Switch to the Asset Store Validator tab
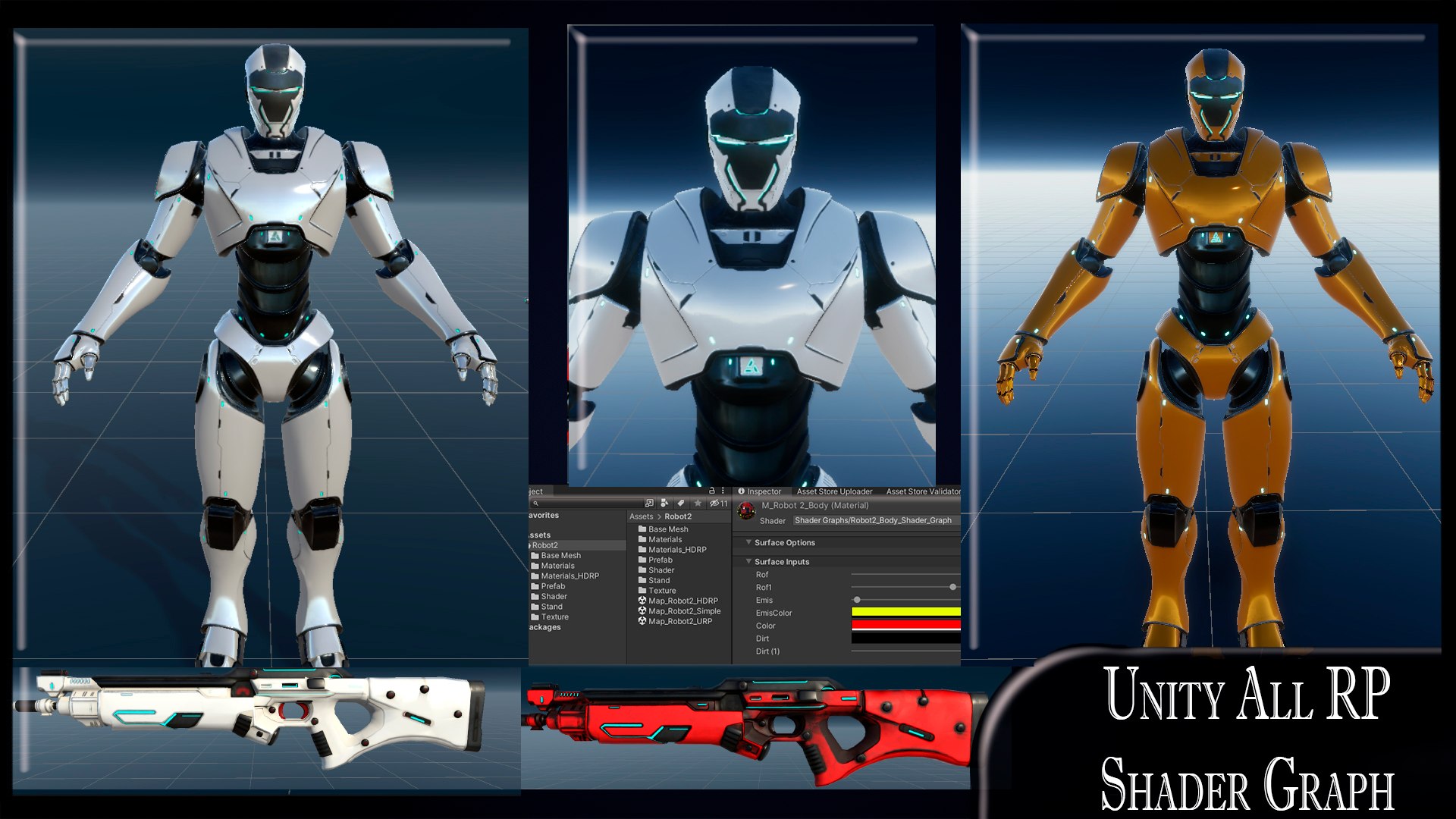Image resolution: width=1456 pixels, height=819 pixels. tap(923, 491)
